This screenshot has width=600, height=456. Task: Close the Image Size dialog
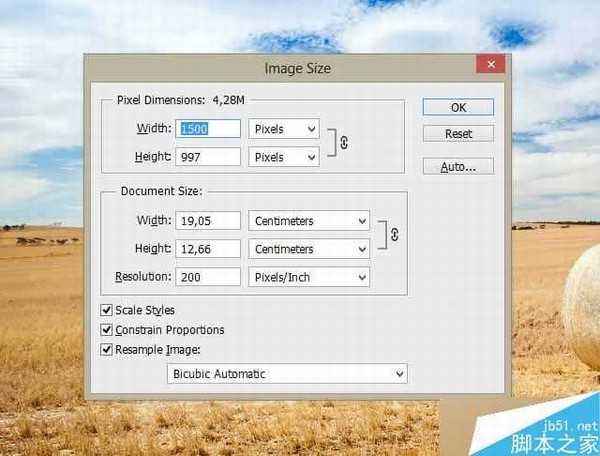489,68
